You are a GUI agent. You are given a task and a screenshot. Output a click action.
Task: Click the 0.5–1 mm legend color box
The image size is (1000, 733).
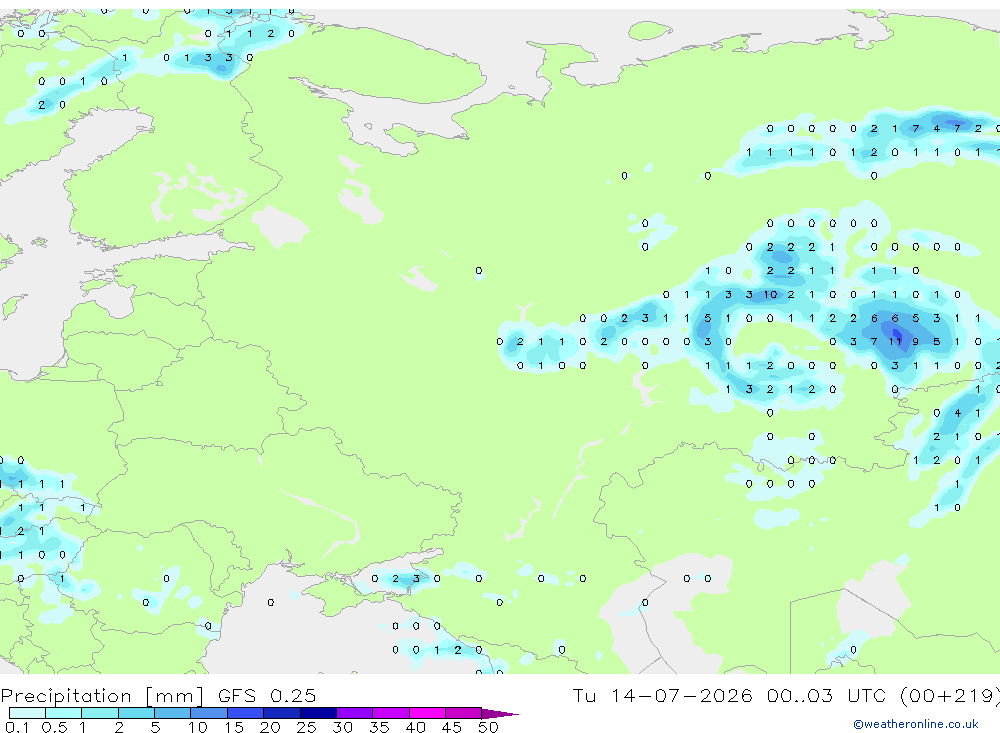coord(63,713)
